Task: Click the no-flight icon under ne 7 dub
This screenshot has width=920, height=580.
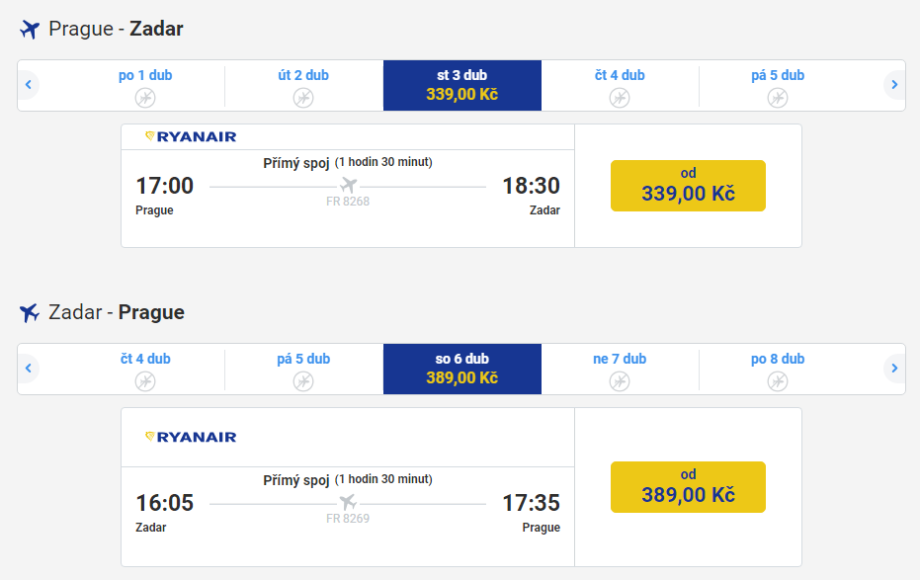Action: point(619,381)
